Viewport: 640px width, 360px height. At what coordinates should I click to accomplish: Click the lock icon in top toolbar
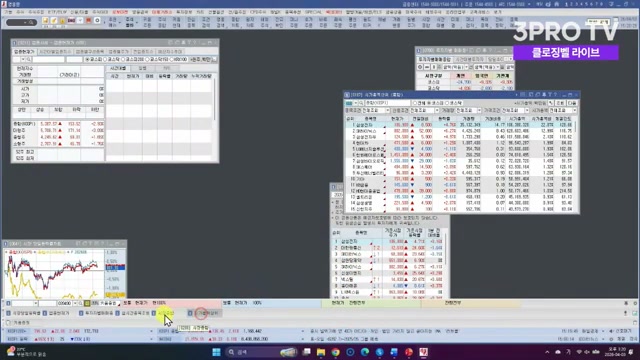tap(62, 20)
